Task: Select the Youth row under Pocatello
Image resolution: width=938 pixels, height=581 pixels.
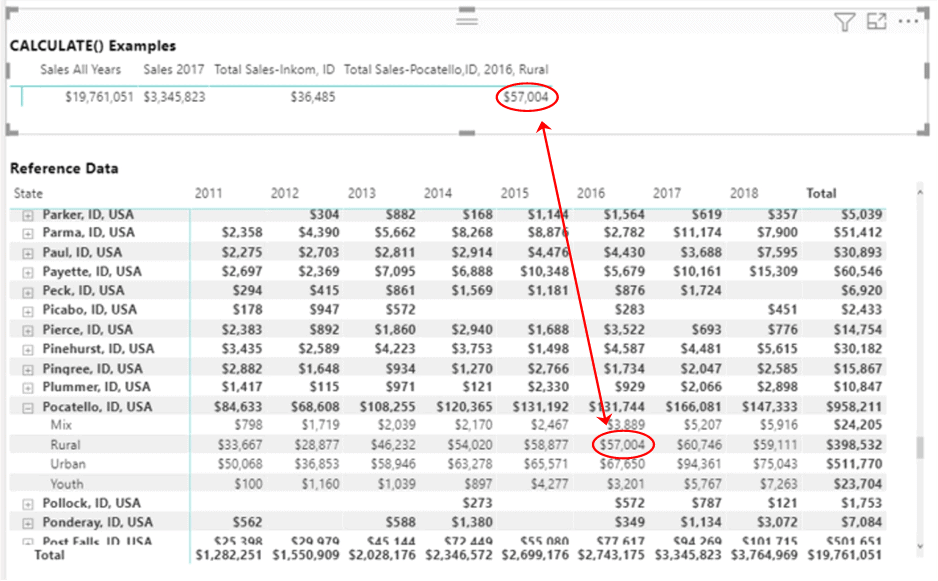Action: coord(66,484)
